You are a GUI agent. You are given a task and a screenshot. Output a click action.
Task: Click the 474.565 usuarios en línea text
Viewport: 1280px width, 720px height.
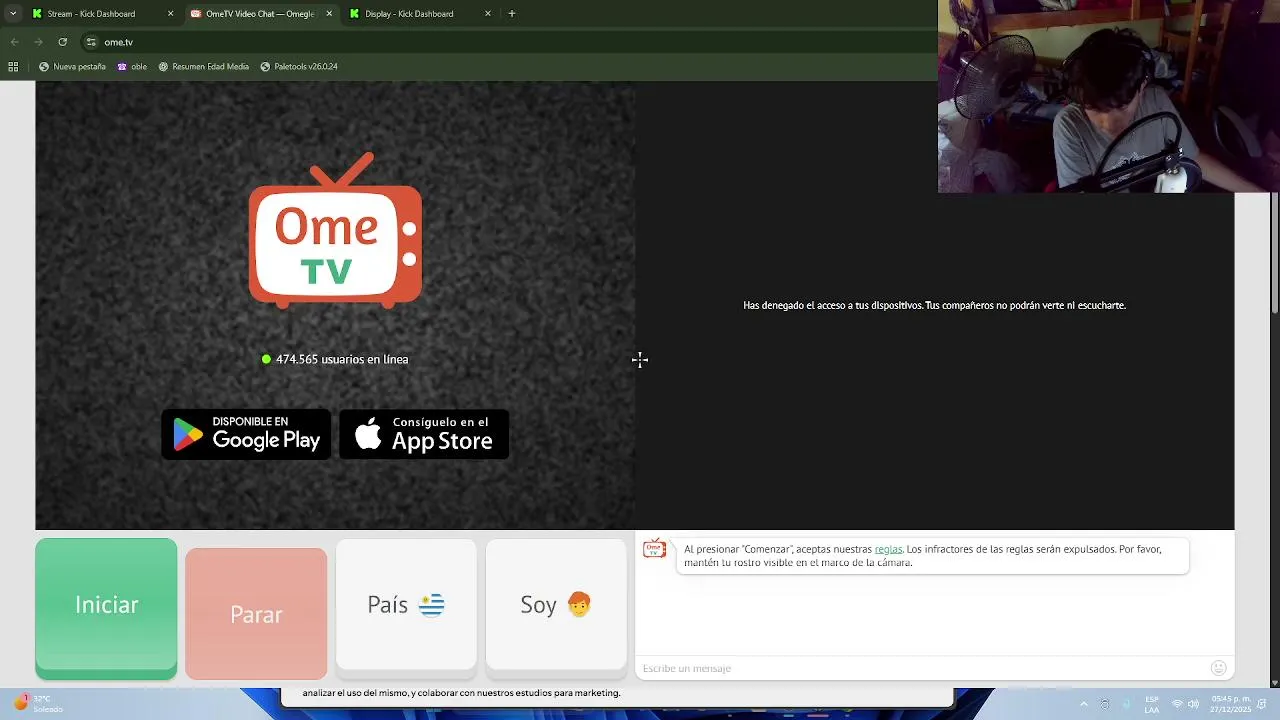[342, 359]
